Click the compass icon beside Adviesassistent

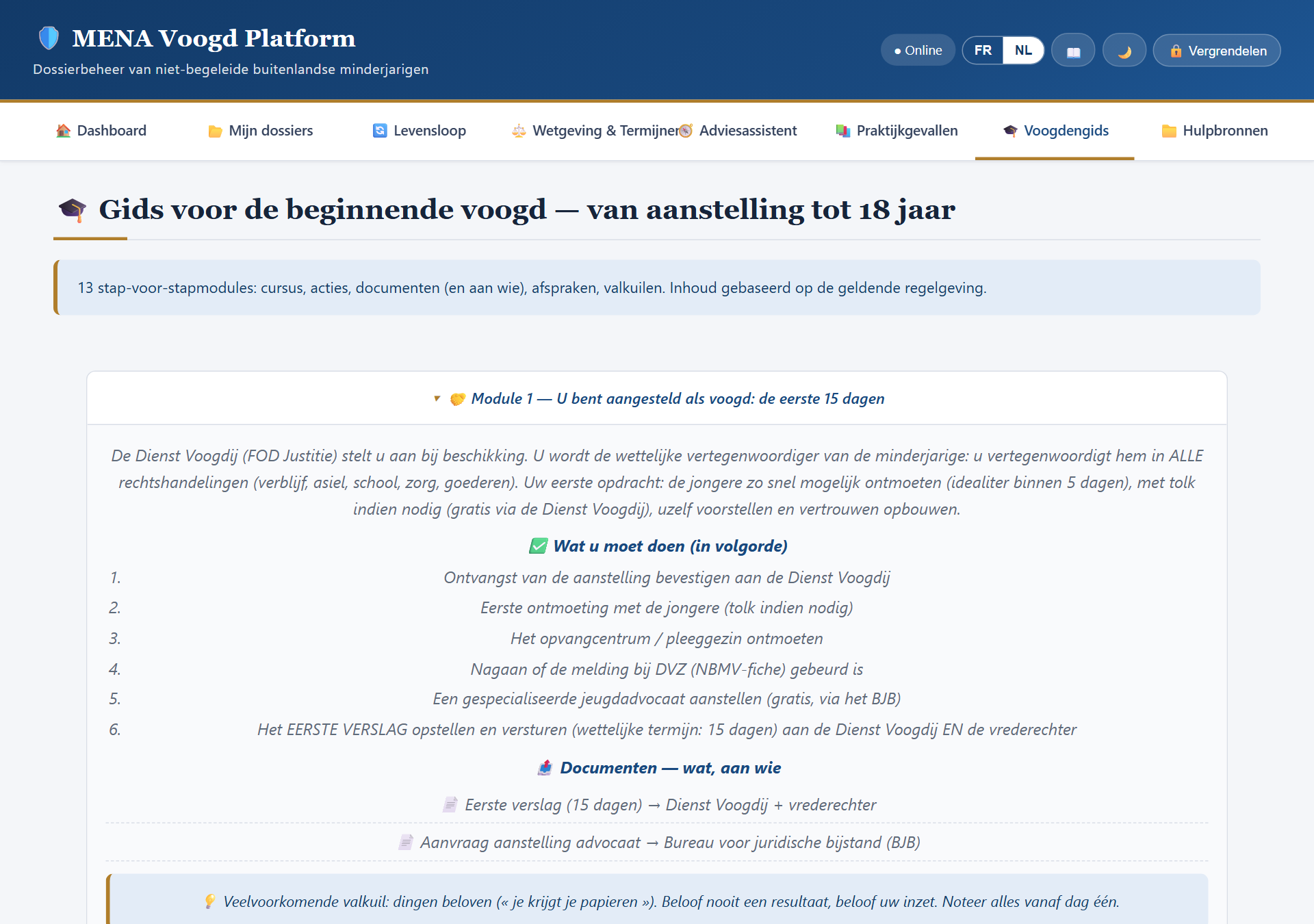686,131
